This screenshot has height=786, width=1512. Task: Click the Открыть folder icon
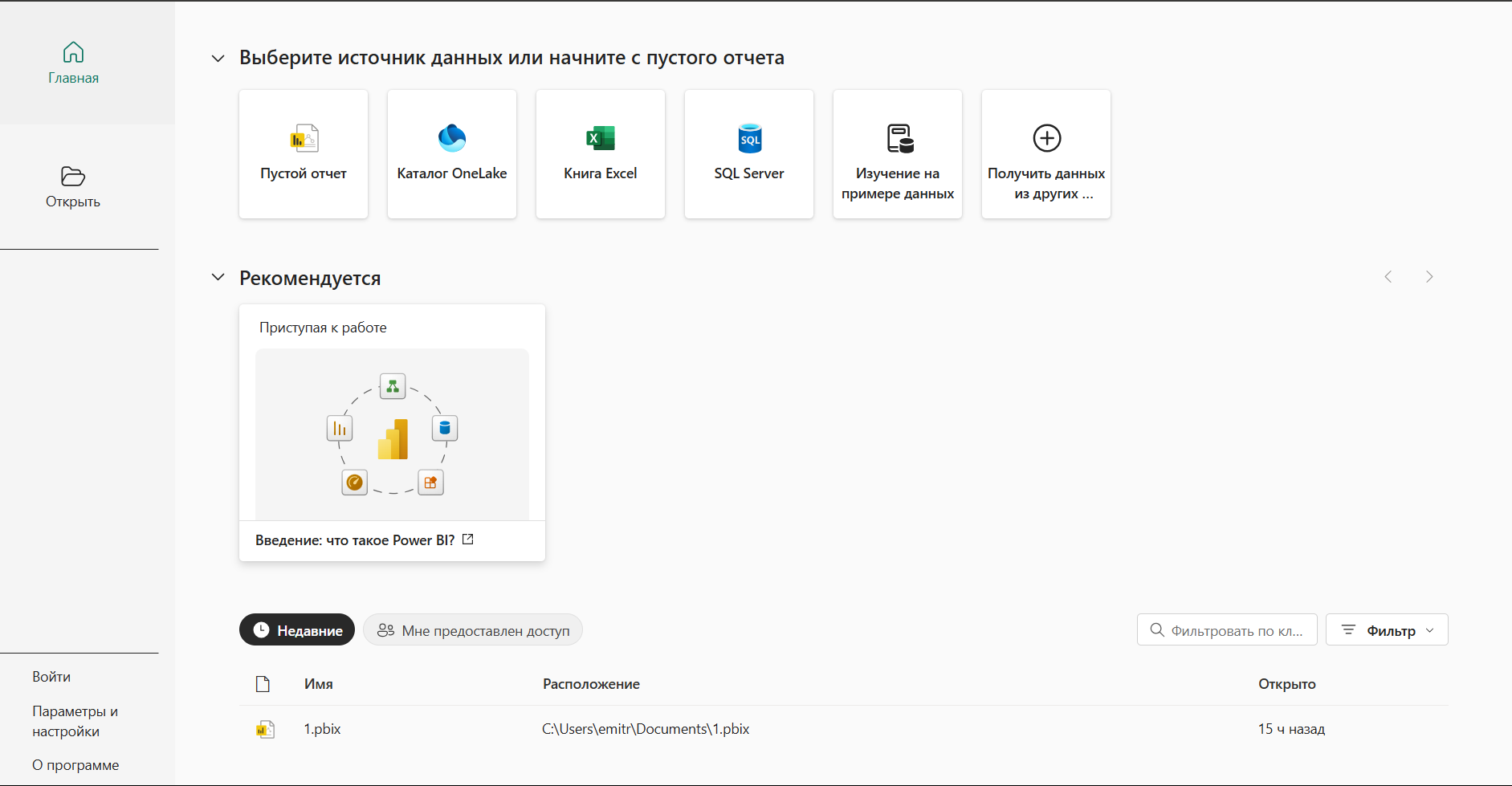tap(71, 177)
